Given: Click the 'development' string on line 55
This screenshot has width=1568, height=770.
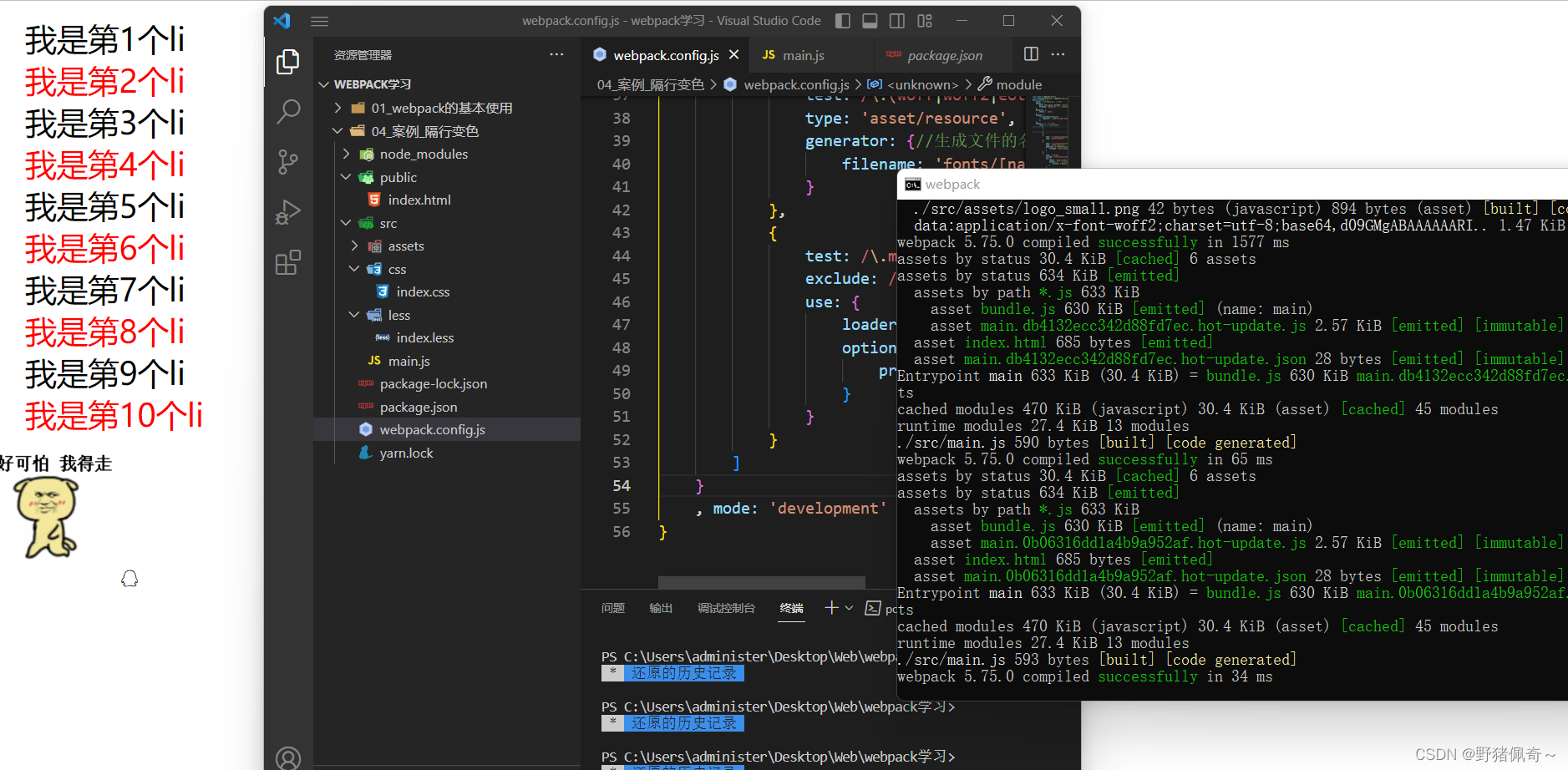Looking at the screenshot, I should [x=827, y=508].
